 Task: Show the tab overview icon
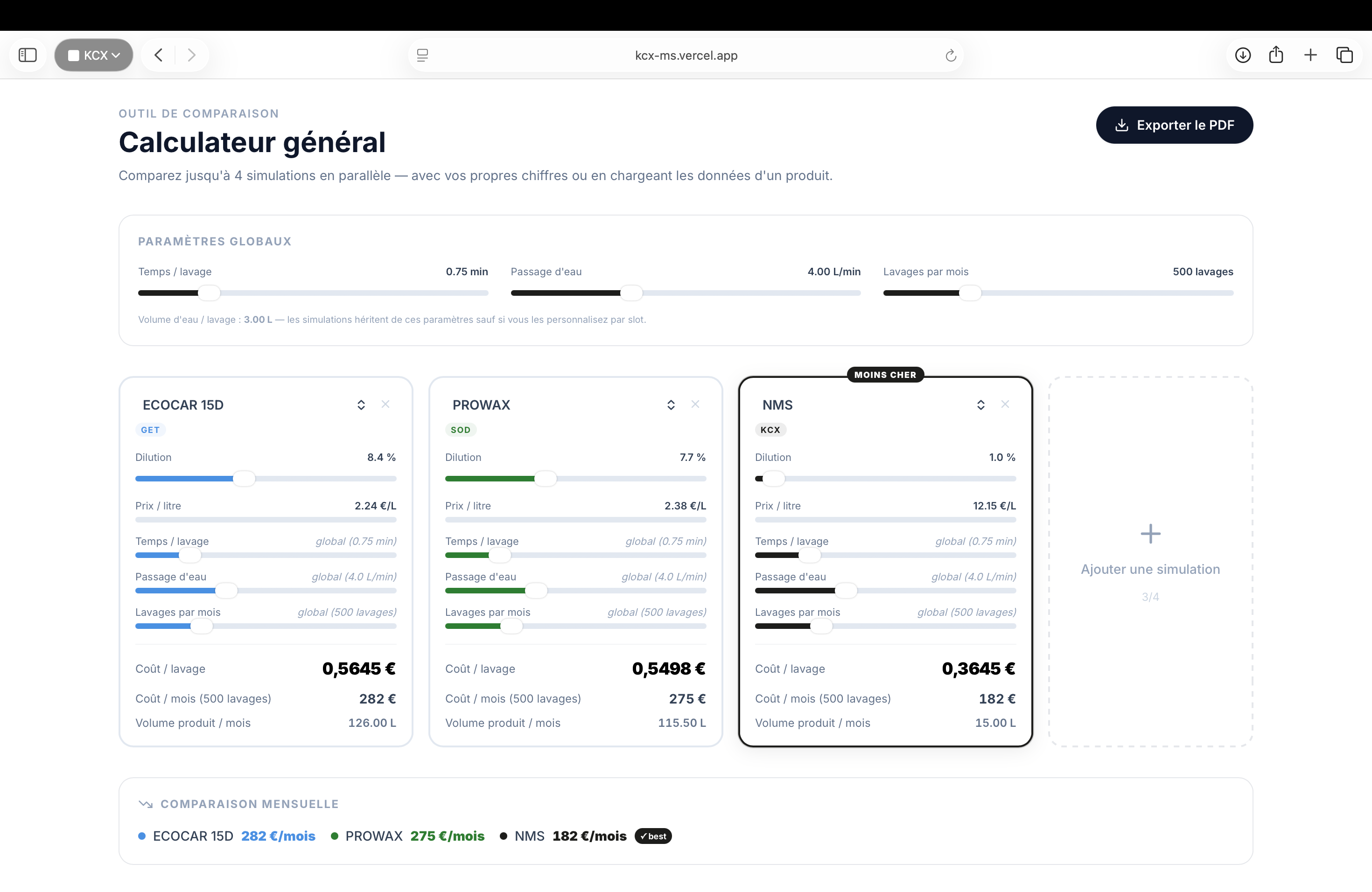[1344, 56]
